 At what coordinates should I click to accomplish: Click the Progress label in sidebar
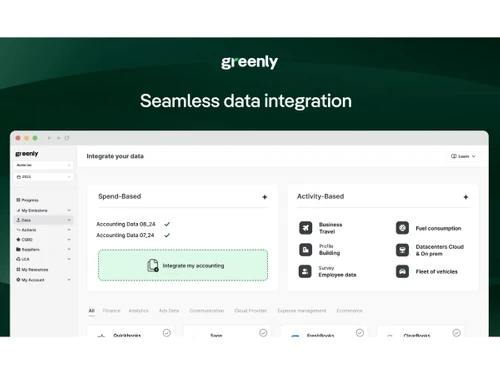click(x=30, y=200)
